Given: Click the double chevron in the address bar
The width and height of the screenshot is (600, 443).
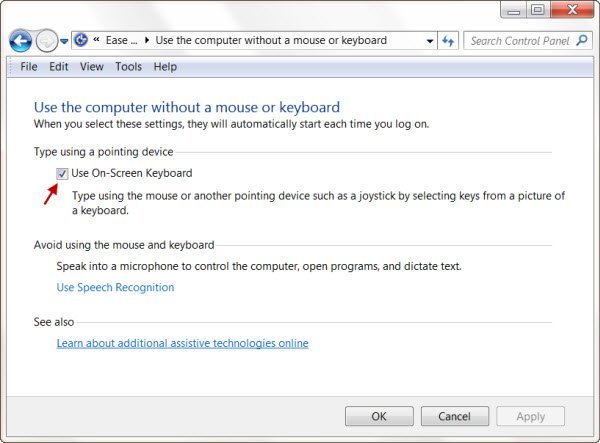Looking at the screenshot, I should click(x=96, y=40).
